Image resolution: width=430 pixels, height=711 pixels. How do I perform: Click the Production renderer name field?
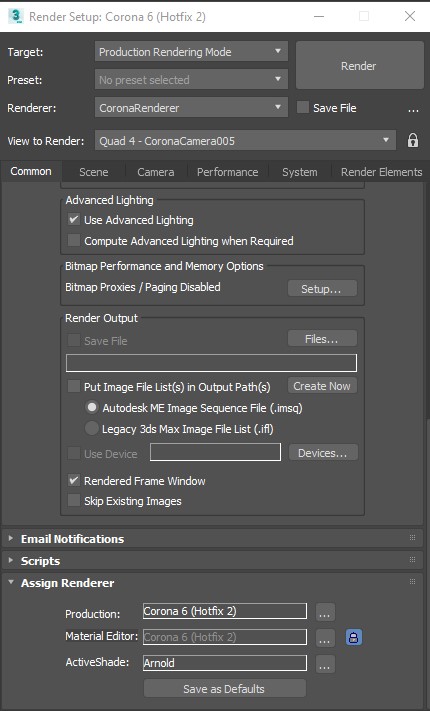pos(225,611)
